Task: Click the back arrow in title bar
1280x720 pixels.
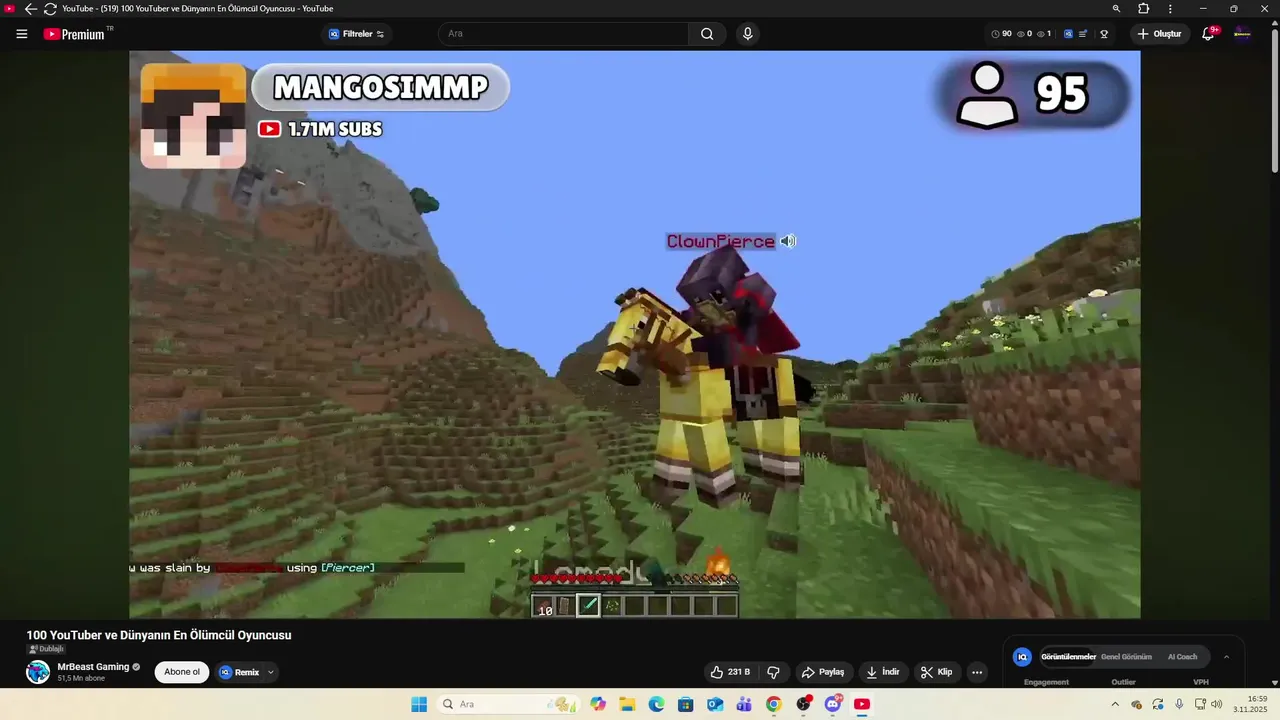Action: click(x=31, y=9)
